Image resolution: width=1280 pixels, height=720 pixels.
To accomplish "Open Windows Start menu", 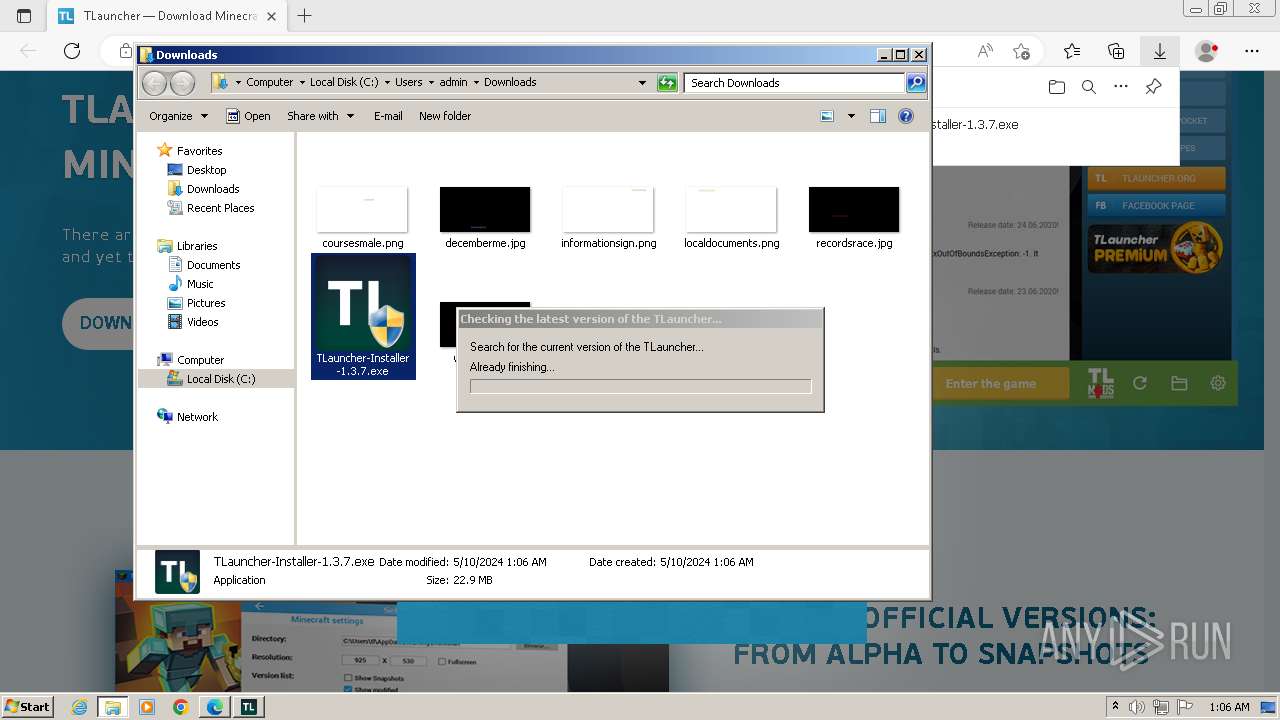I will [28, 707].
